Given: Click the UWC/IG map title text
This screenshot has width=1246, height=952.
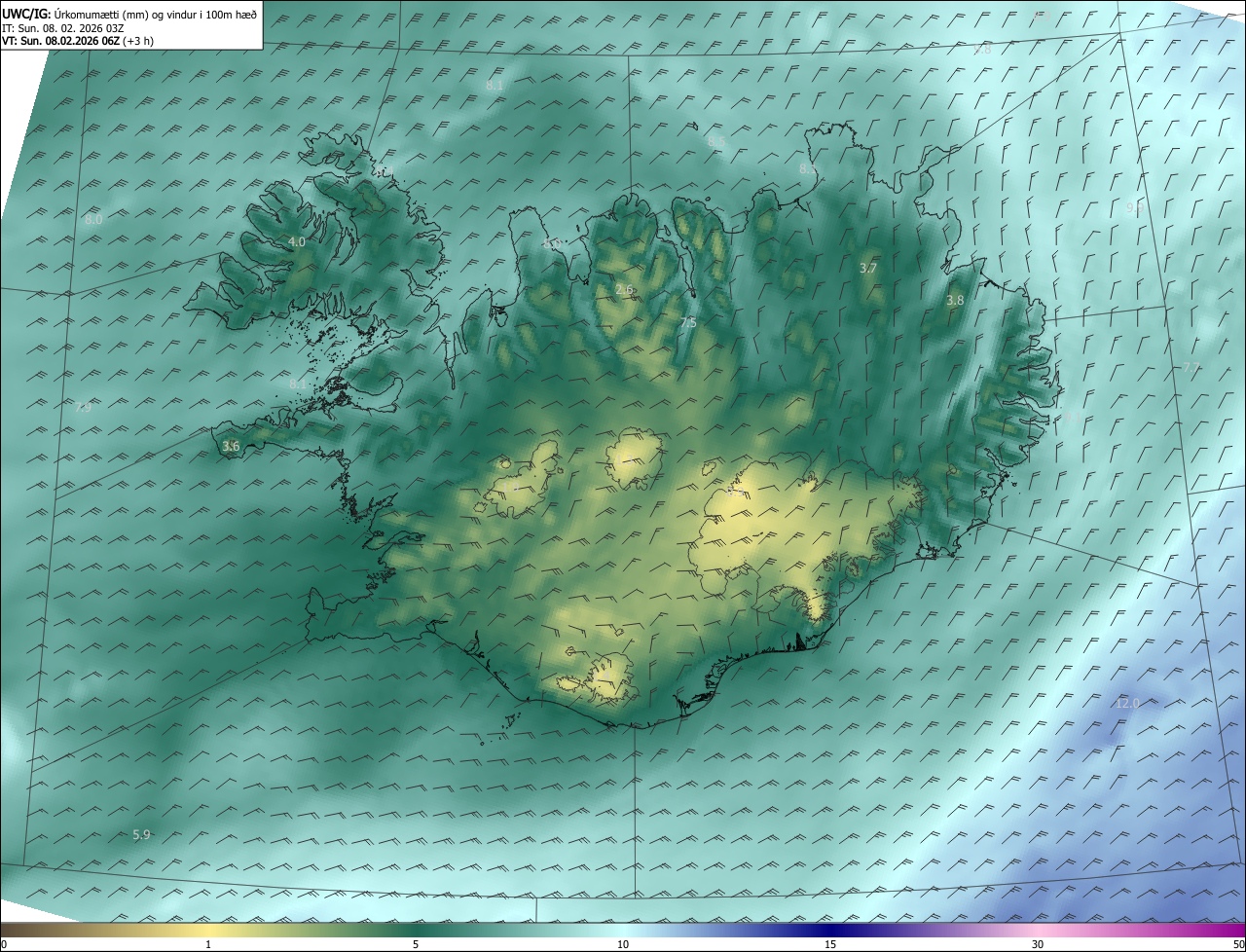Looking at the screenshot, I should [x=129, y=13].
